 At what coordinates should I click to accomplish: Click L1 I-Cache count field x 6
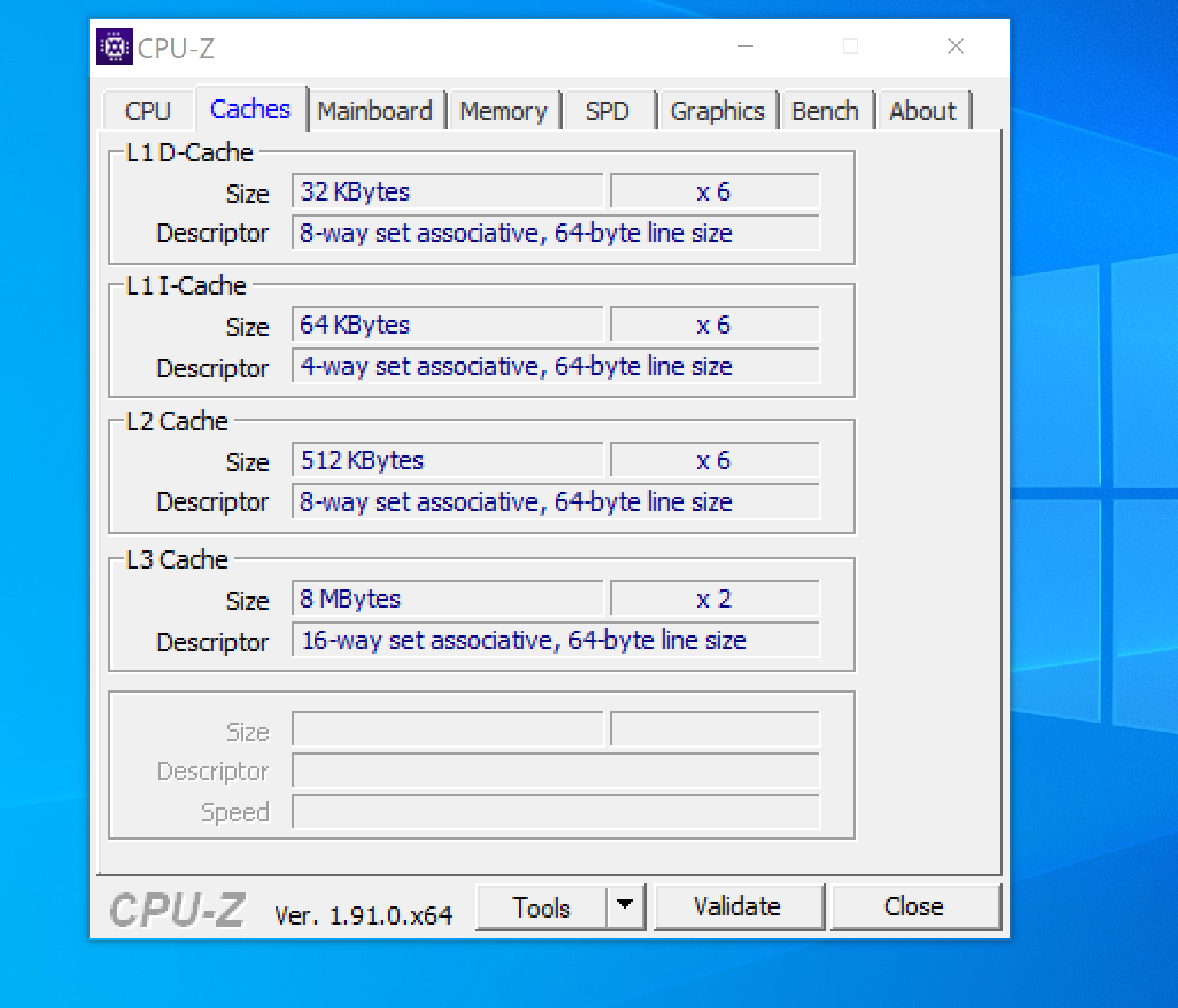pyautogui.click(x=715, y=325)
